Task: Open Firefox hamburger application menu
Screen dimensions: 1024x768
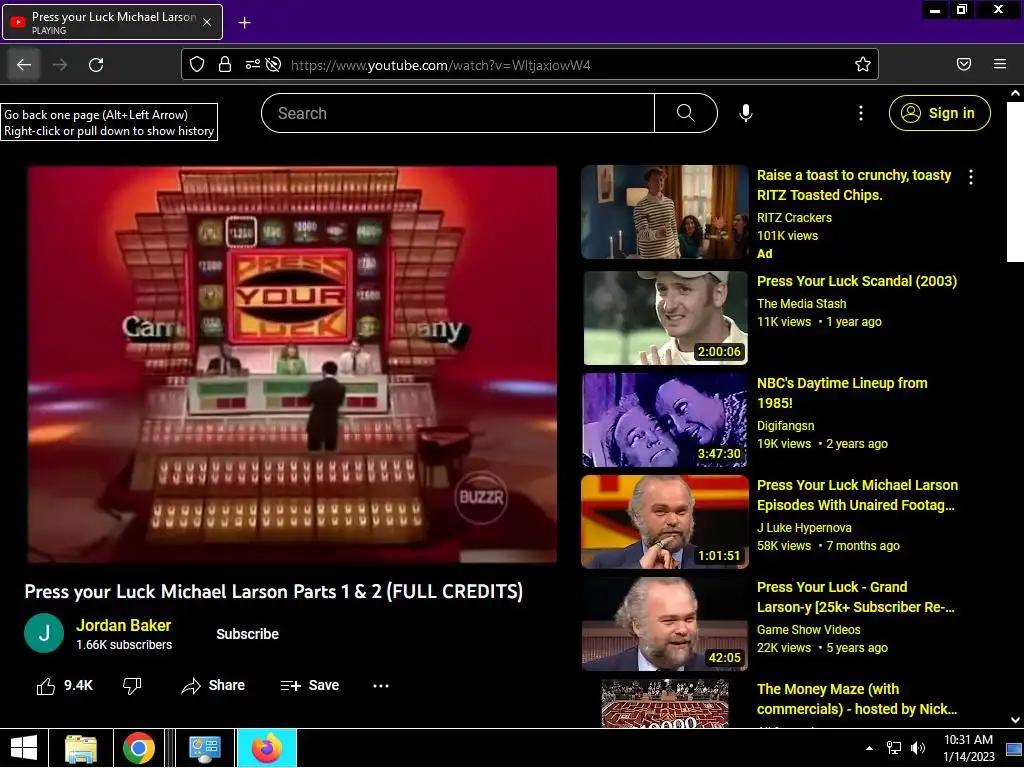Action: pos(1000,64)
